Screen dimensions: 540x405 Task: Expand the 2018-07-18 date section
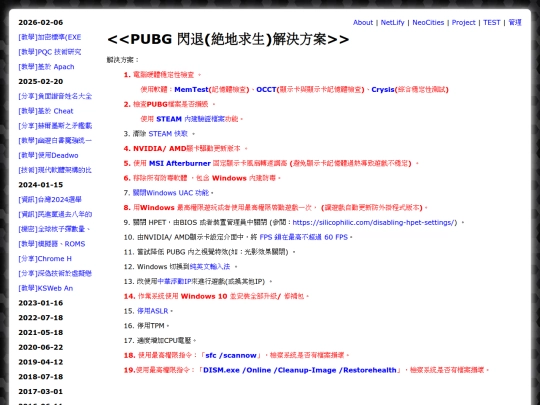click(41, 377)
